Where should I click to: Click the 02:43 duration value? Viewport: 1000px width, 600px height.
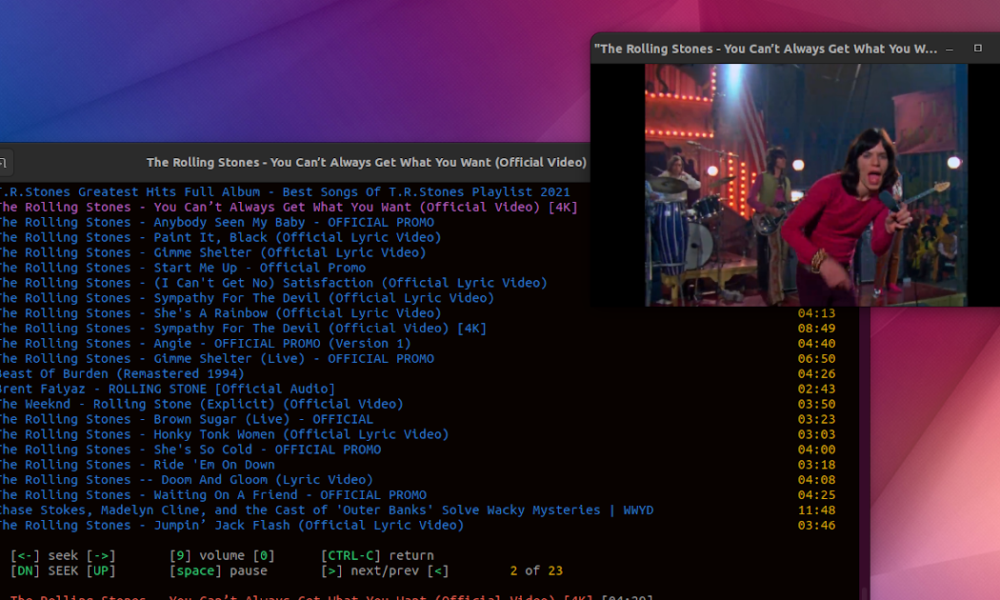click(816, 389)
